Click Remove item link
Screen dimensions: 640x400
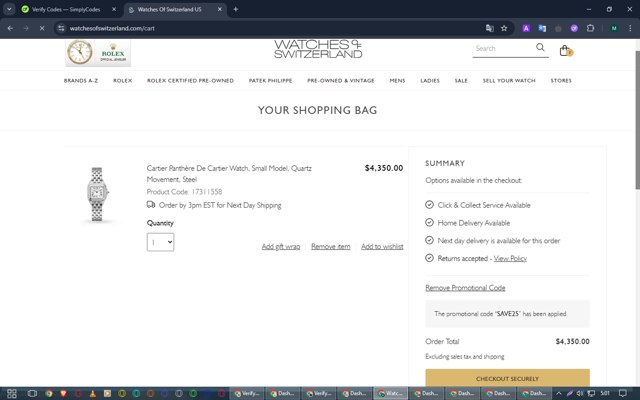click(x=331, y=247)
